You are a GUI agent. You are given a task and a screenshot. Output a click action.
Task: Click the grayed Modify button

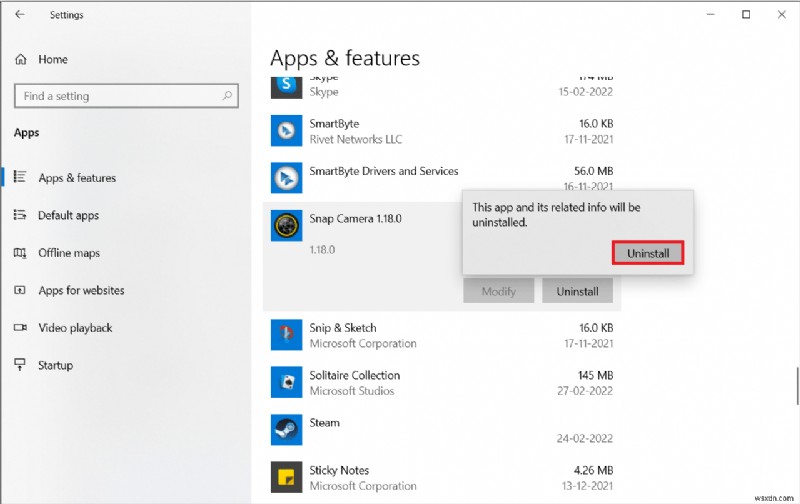pos(498,291)
